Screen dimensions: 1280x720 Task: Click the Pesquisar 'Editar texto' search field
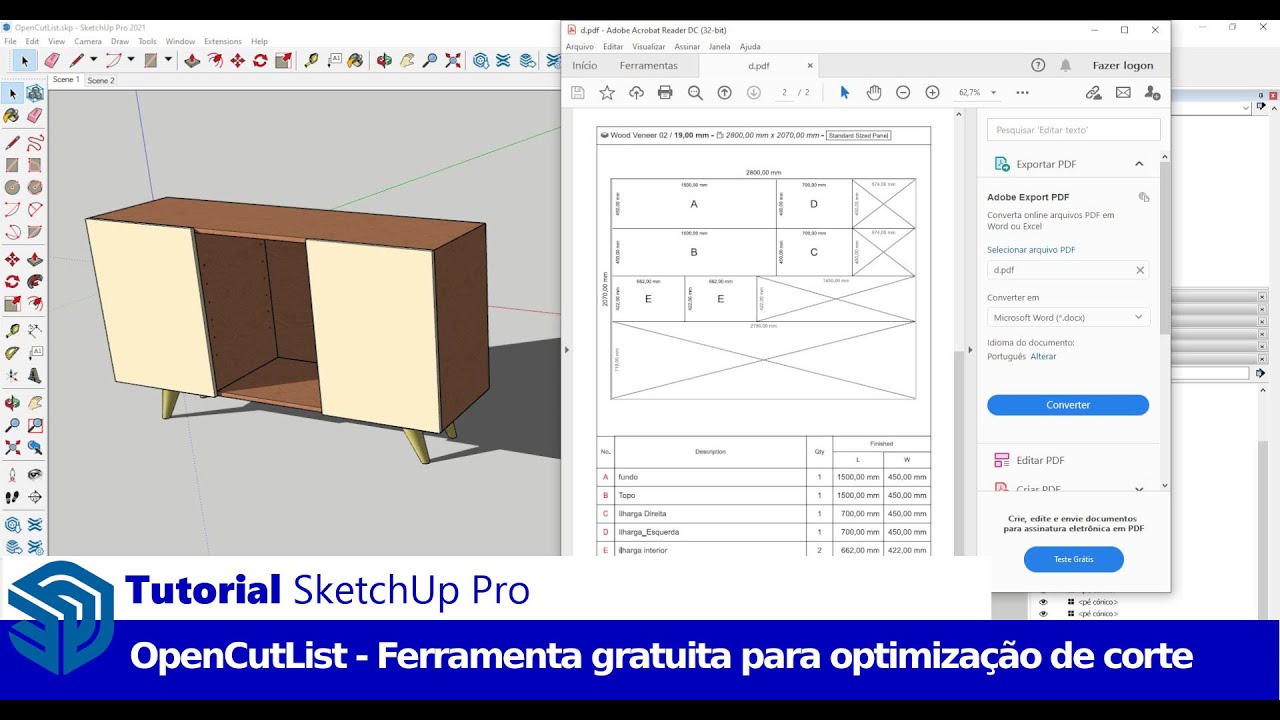[x=1074, y=129]
